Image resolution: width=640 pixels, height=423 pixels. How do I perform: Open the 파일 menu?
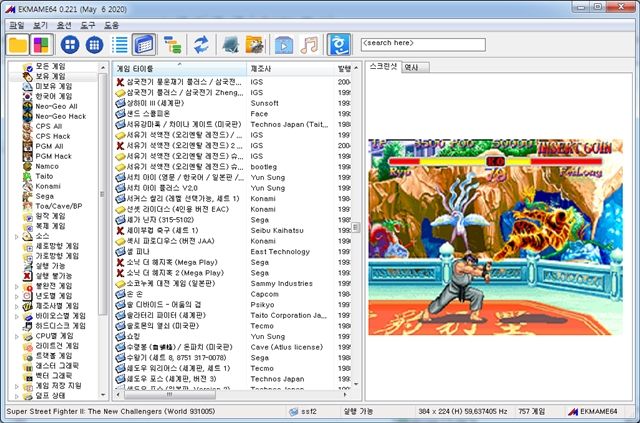[x=17, y=25]
